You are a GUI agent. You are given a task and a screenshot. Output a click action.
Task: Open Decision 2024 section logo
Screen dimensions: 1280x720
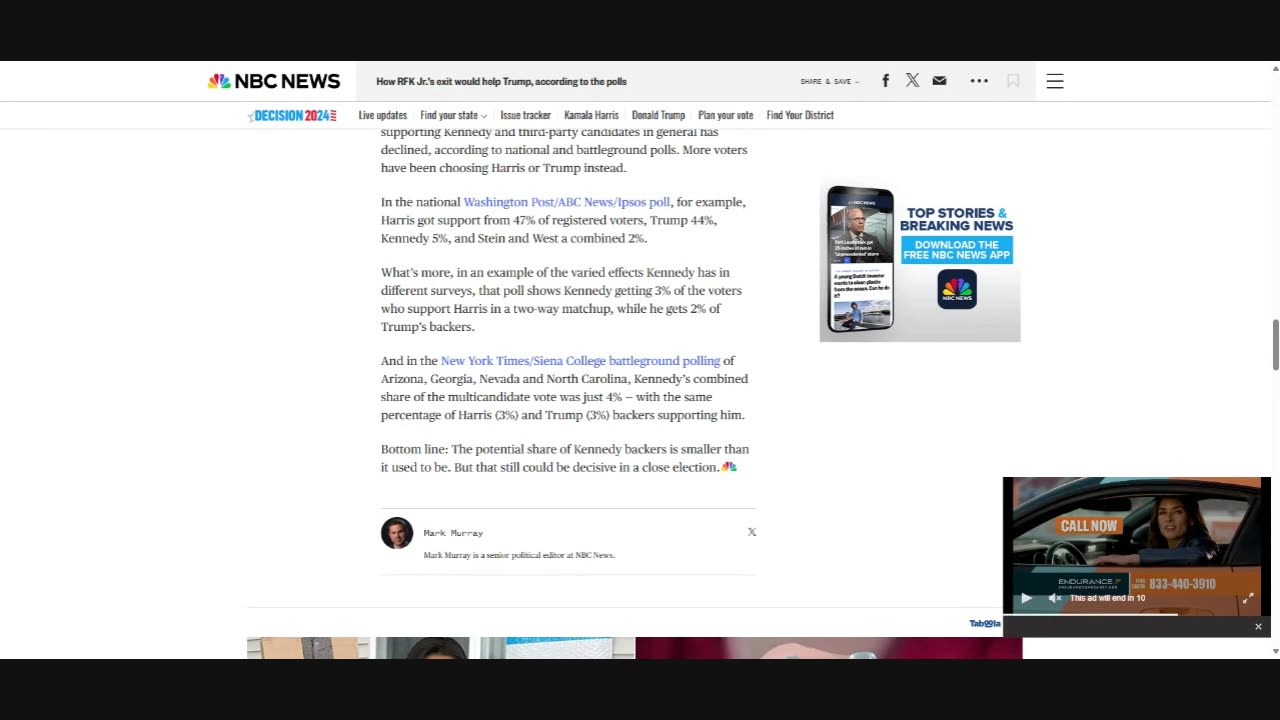[293, 115]
